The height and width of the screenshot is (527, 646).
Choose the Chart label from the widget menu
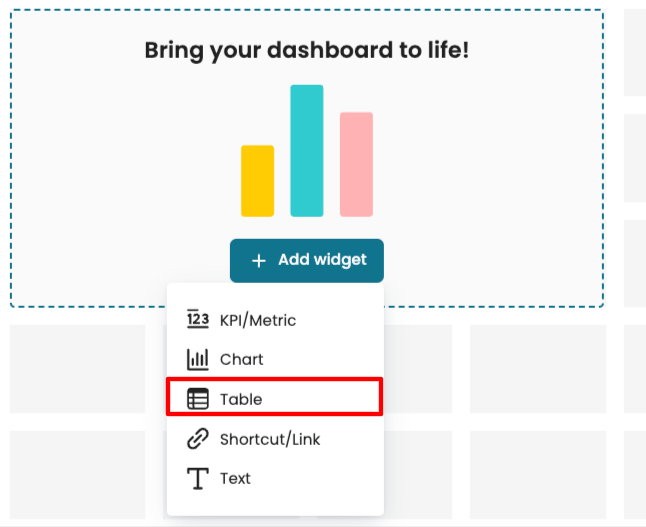coord(242,359)
